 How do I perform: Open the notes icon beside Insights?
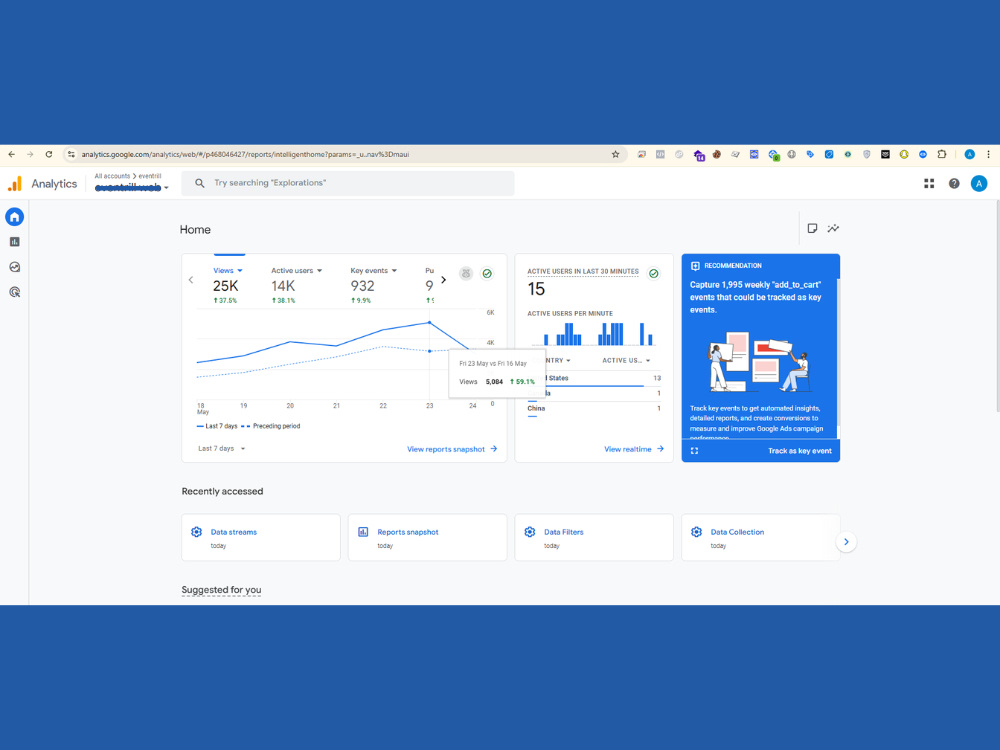[x=812, y=228]
